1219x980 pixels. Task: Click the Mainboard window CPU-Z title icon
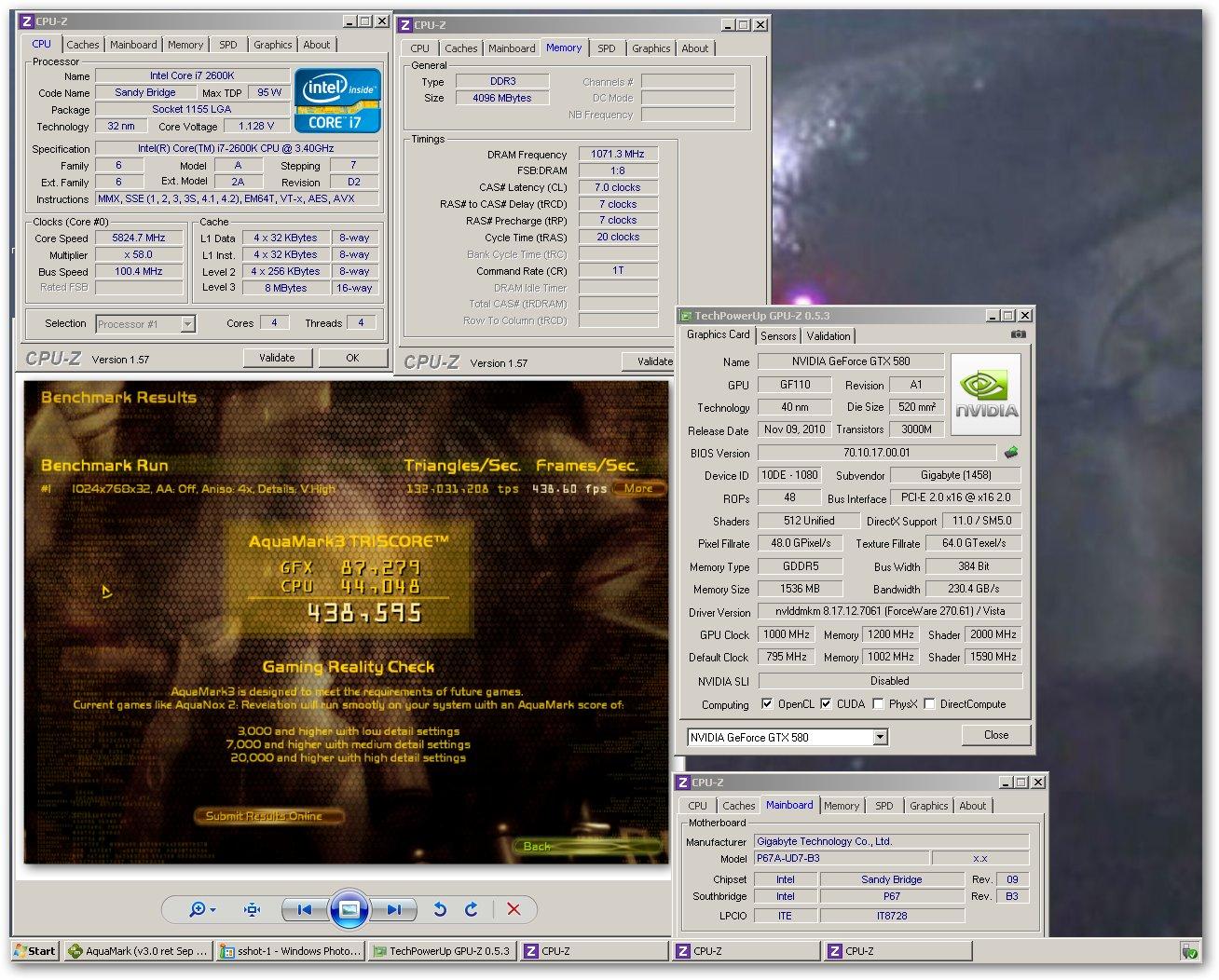tap(682, 783)
